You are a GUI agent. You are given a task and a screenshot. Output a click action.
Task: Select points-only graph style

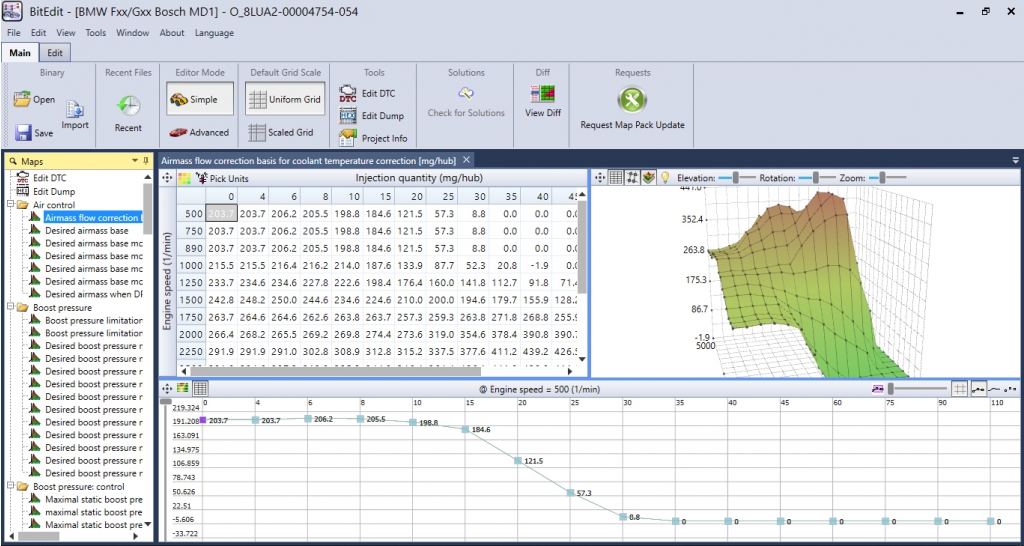1010,388
